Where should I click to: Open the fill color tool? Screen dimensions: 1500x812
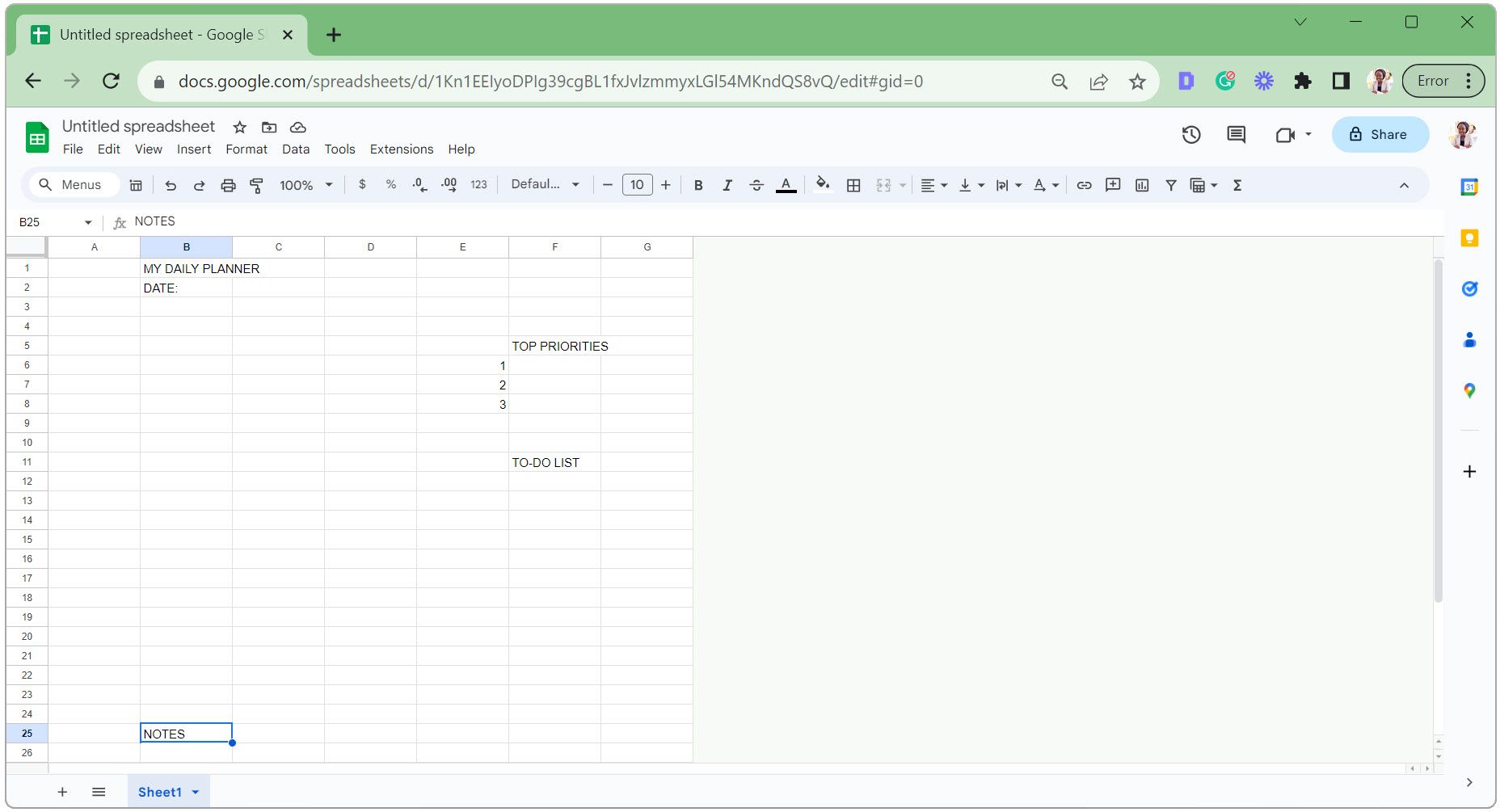click(x=823, y=185)
